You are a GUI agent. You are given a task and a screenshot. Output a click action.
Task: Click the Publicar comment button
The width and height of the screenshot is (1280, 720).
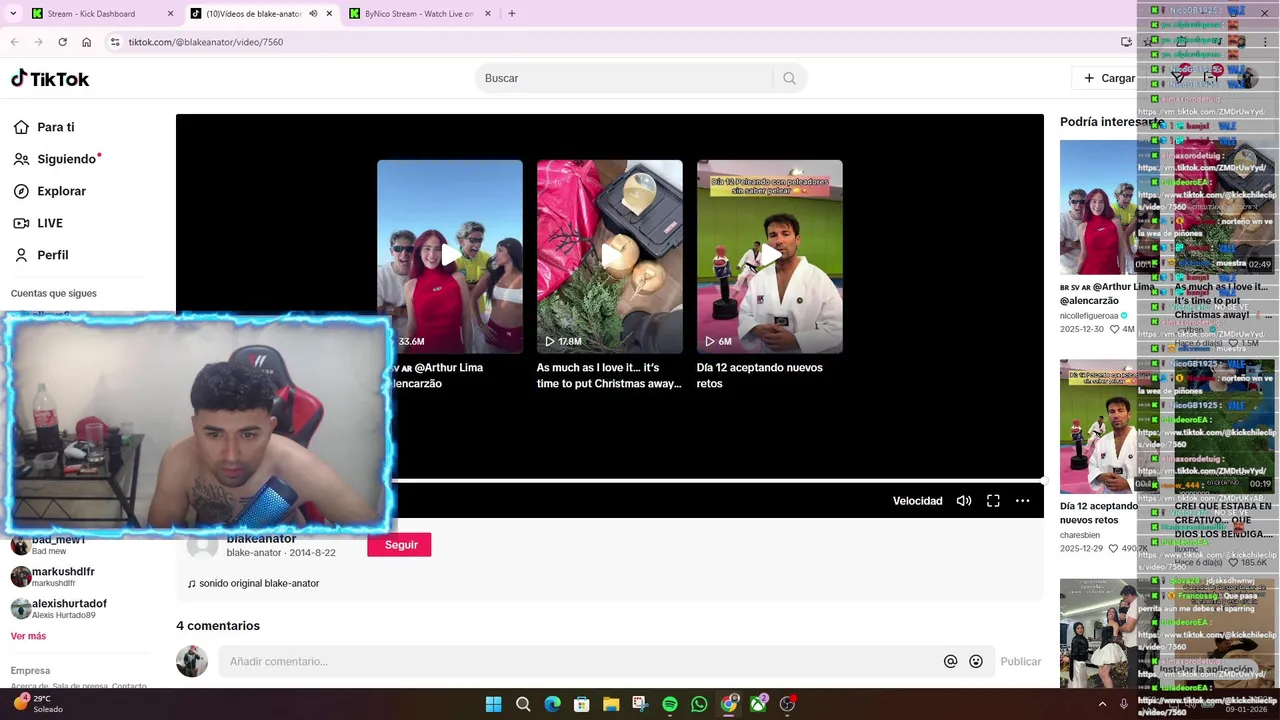pyautogui.click(x=1021, y=661)
